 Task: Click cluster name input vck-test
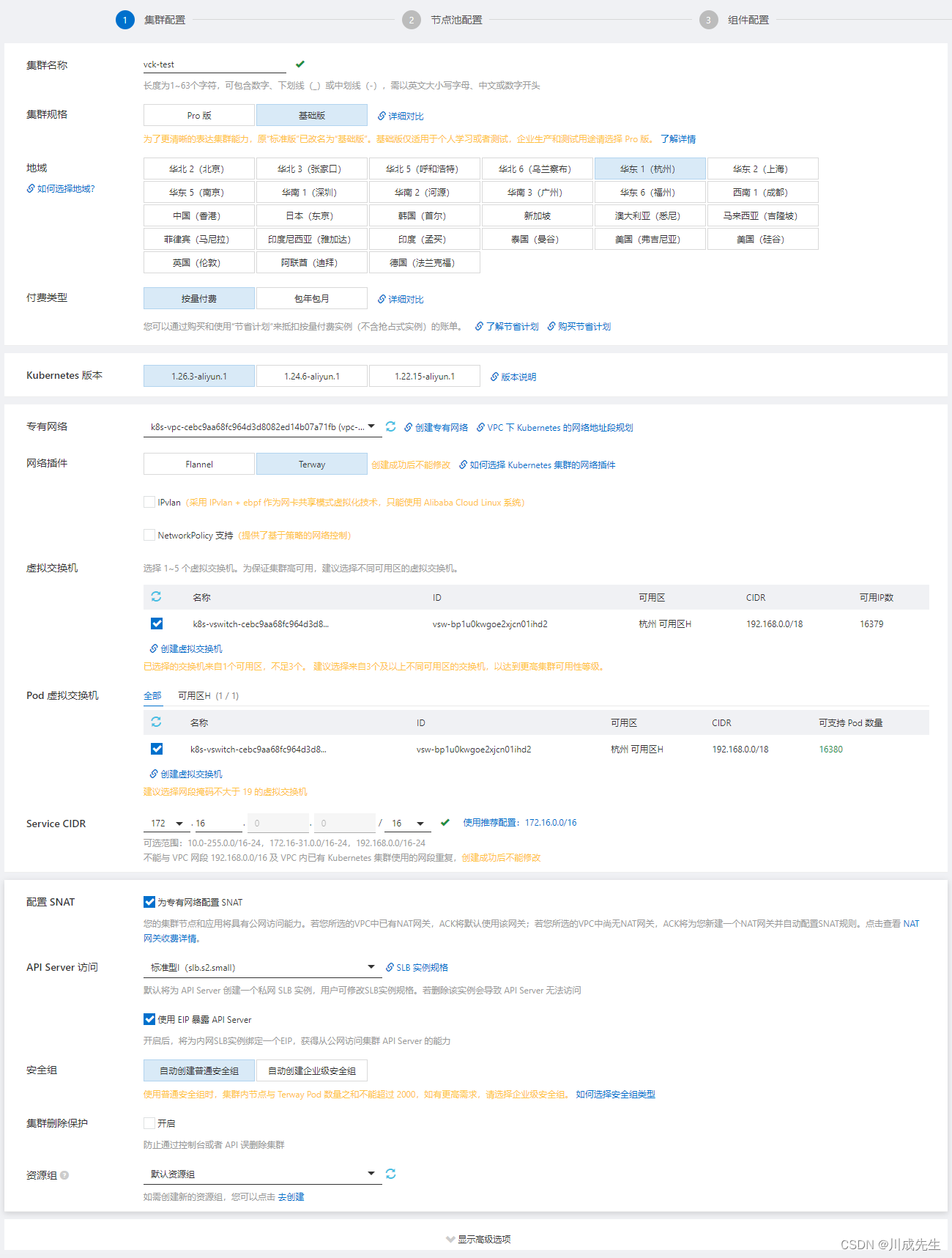tap(215, 64)
